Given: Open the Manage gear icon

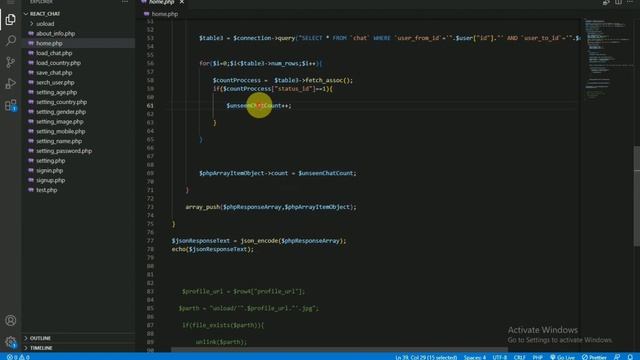Looking at the screenshot, I should 11,342.
